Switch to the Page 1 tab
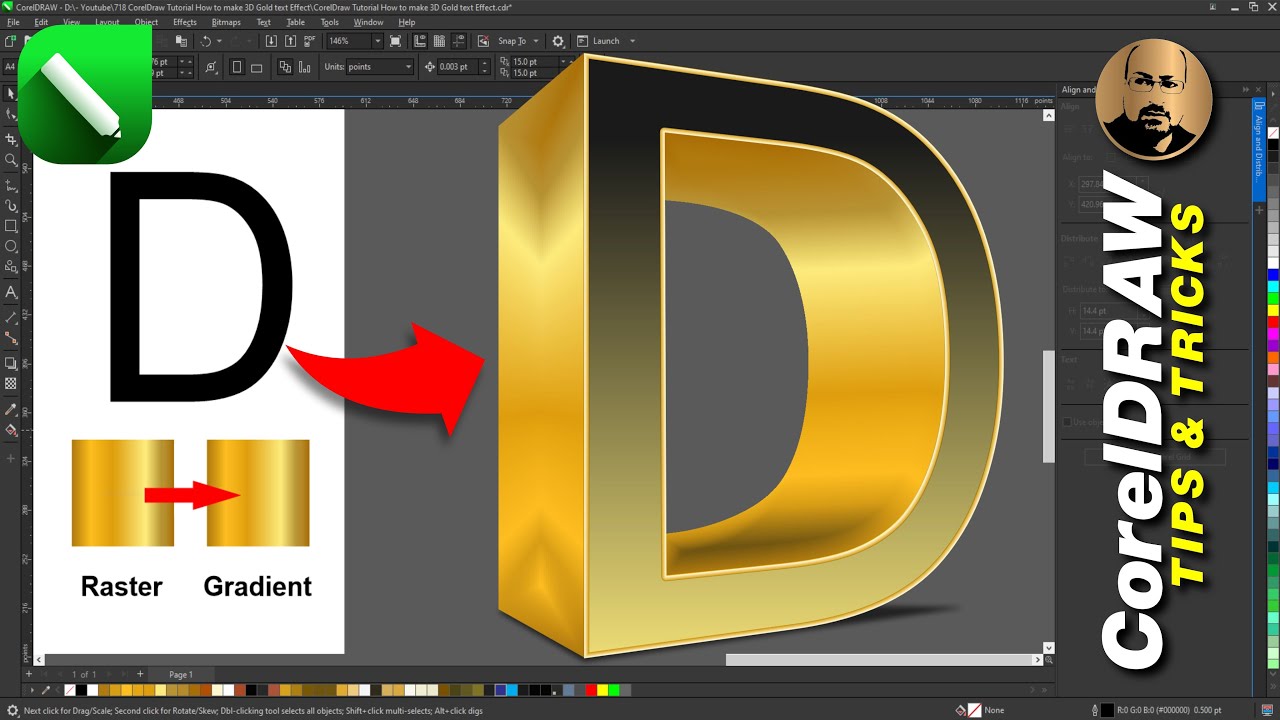1280x720 pixels. click(181, 675)
